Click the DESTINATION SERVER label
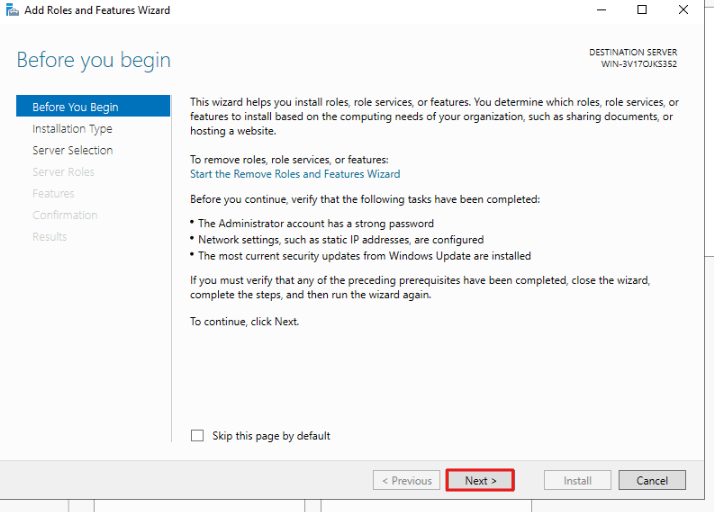The image size is (714, 512). tap(633, 52)
